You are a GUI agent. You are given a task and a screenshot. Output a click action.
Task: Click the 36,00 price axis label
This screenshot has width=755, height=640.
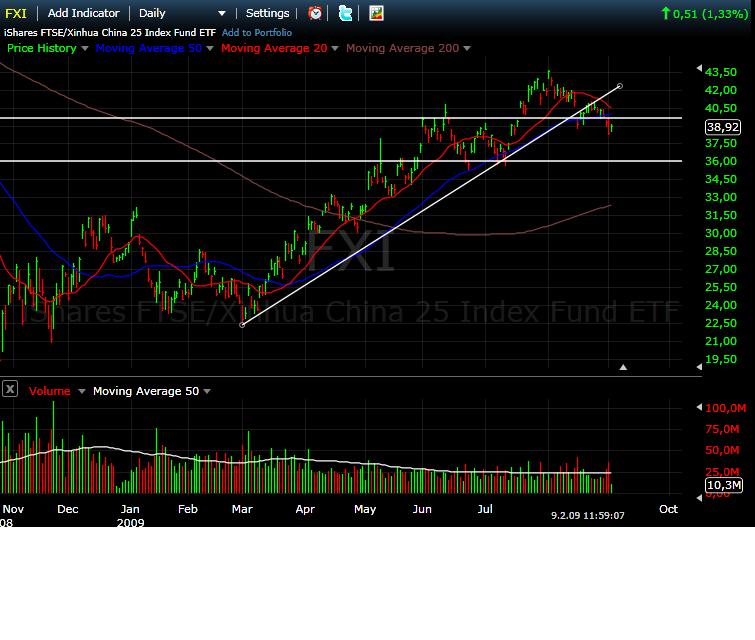point(721,161)
